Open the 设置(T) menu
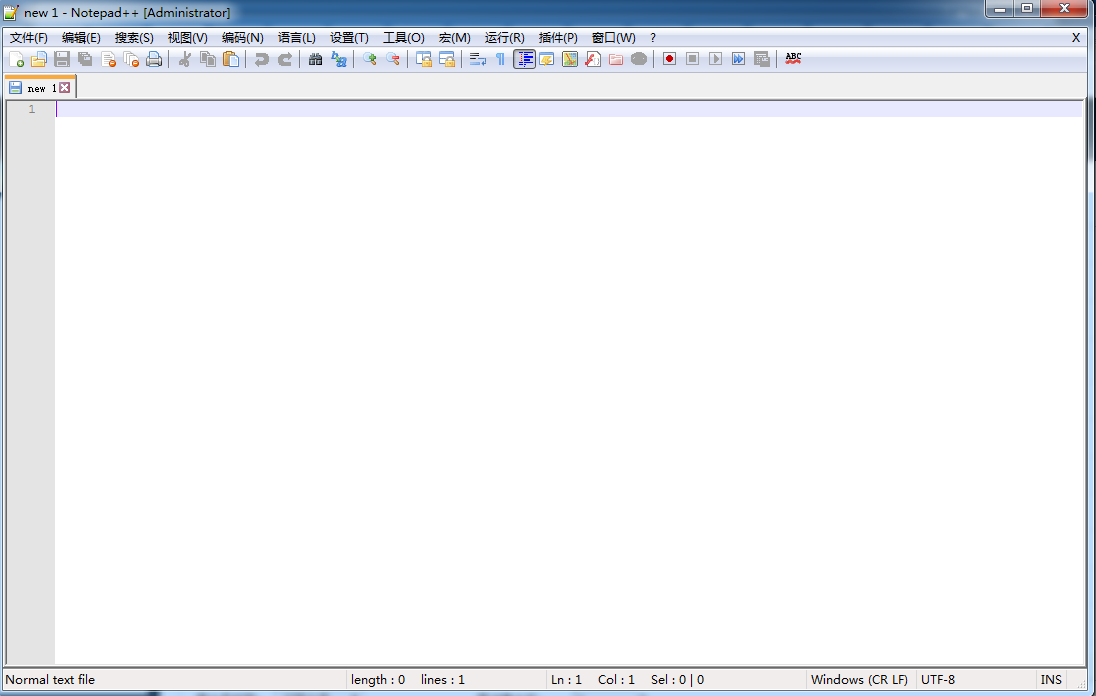Screen dimensions: 1096x696 point(349,38)
